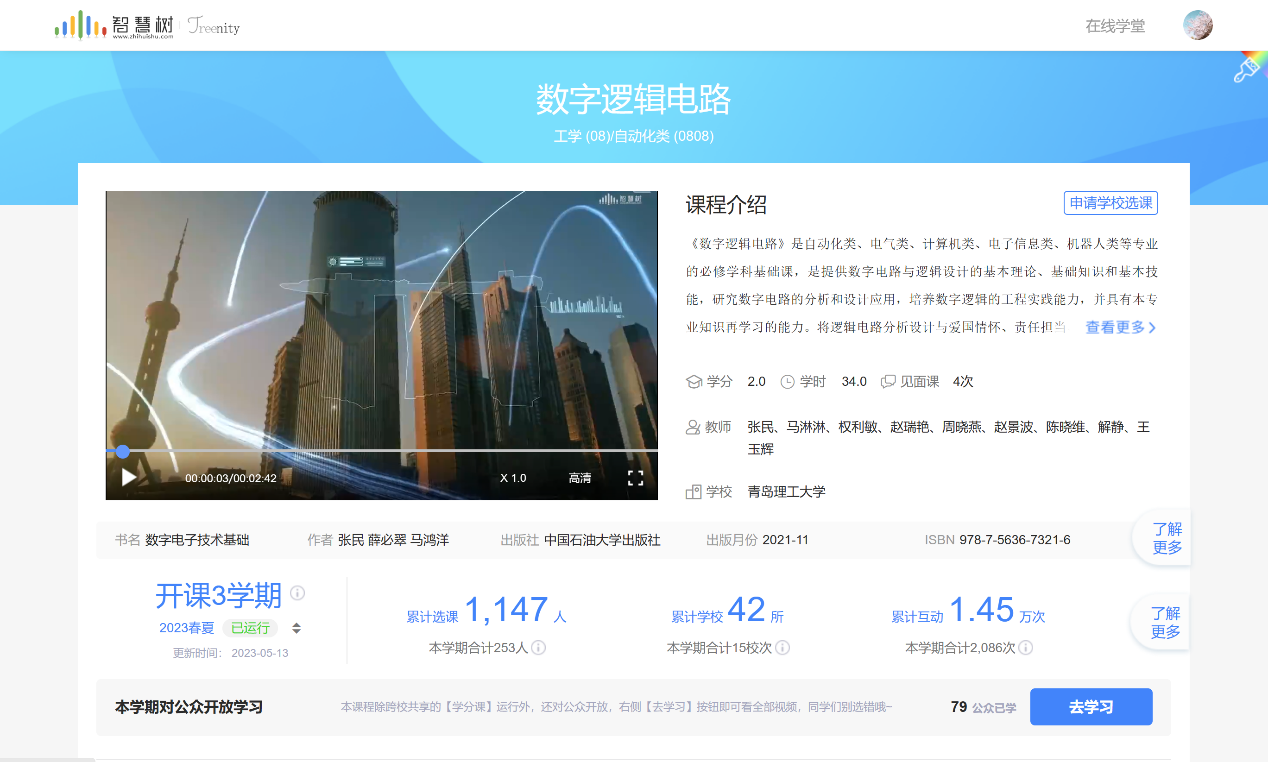
Task: Click info icon next to 本学期合计15校次
Action: tap(783, 648)
